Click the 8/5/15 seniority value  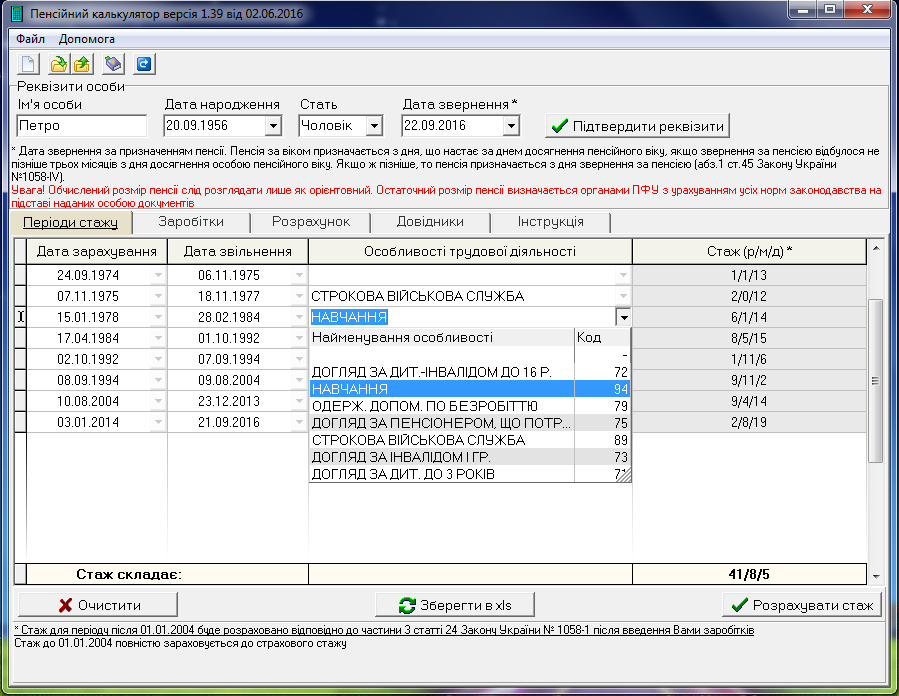(x=749, y=338)
